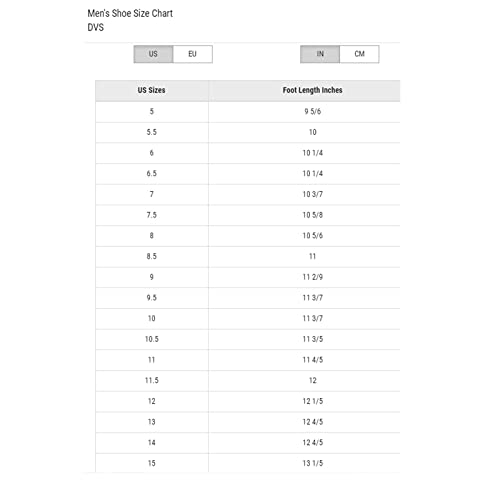Click foot length 13 1/5 cell
This screenshot has height=500, width=500.
(x=312, y=463)
